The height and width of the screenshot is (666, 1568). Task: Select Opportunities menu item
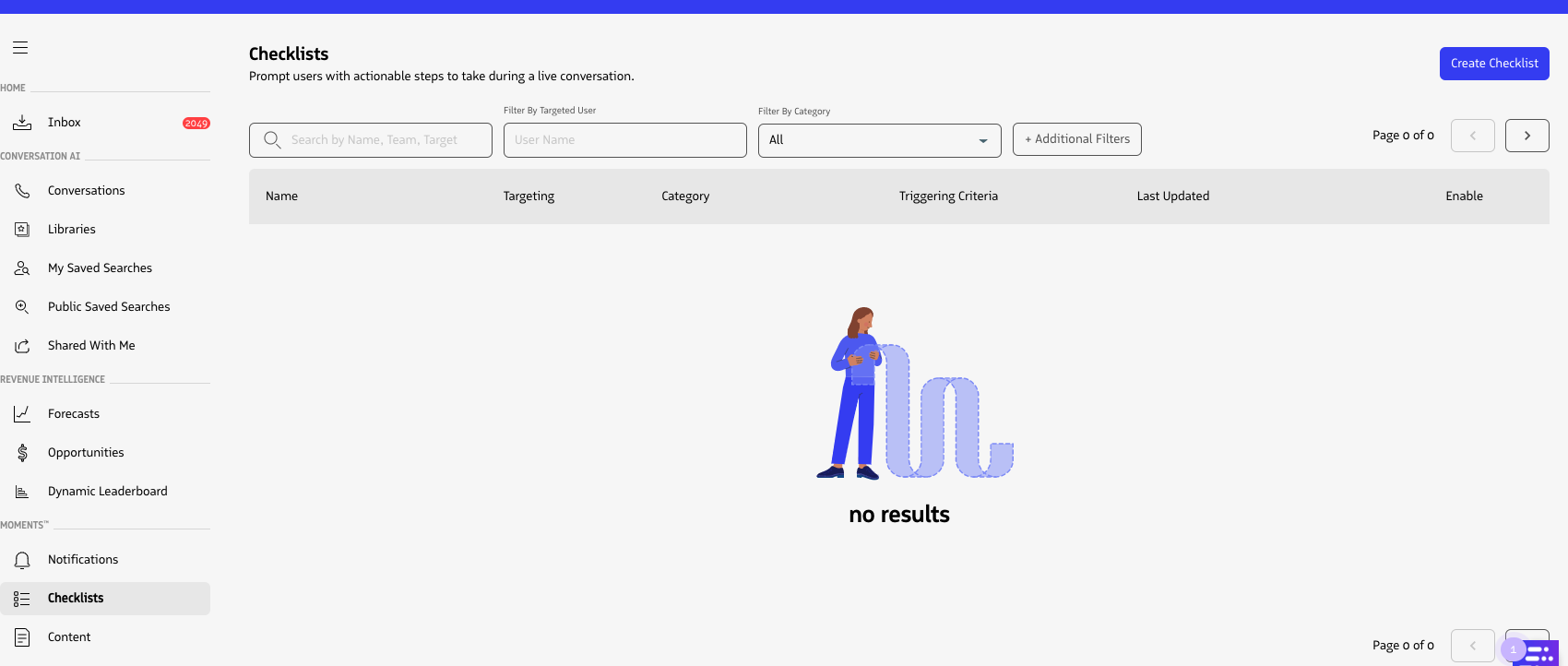[86, 453]
